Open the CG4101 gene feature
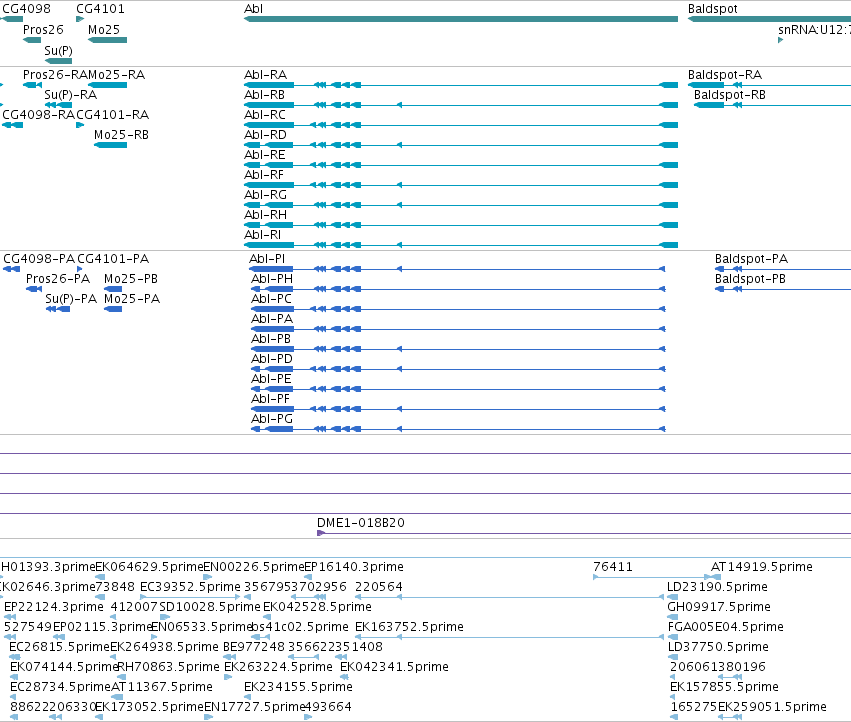The image size is (851, 722). [80, 19]
